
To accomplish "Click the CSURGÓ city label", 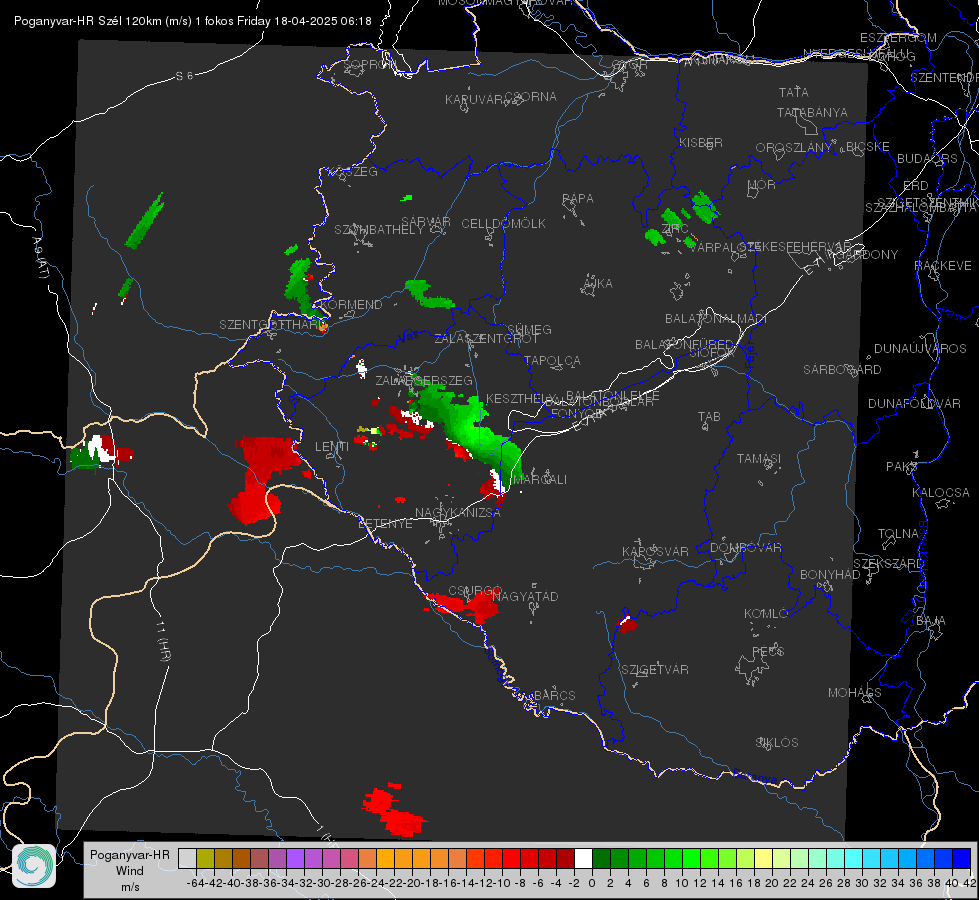I will pyautogui.click(x=475, y=591).
